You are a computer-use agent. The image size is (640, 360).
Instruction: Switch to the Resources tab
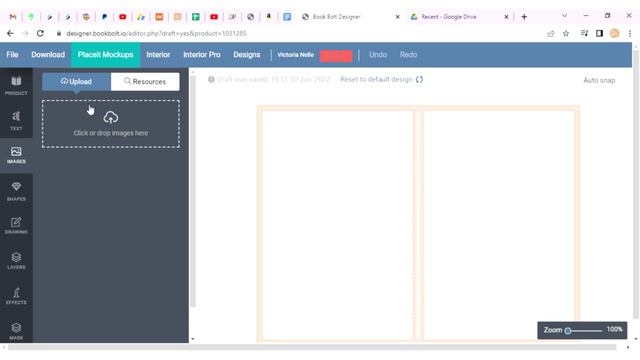click(145, 82)
